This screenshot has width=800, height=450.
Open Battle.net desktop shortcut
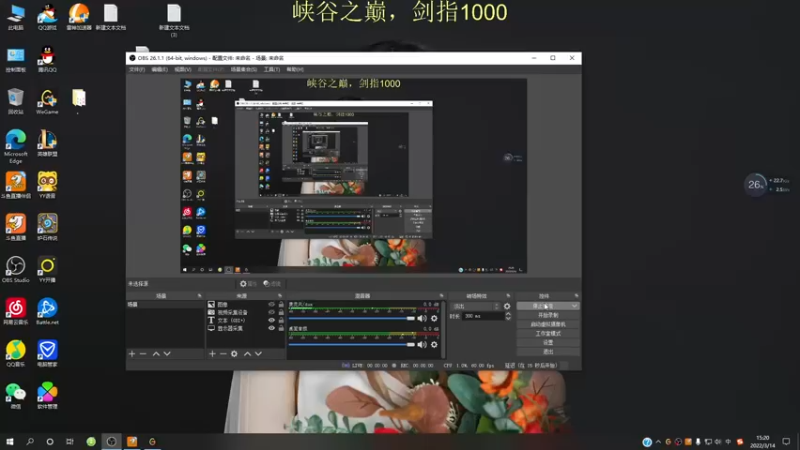47,312
